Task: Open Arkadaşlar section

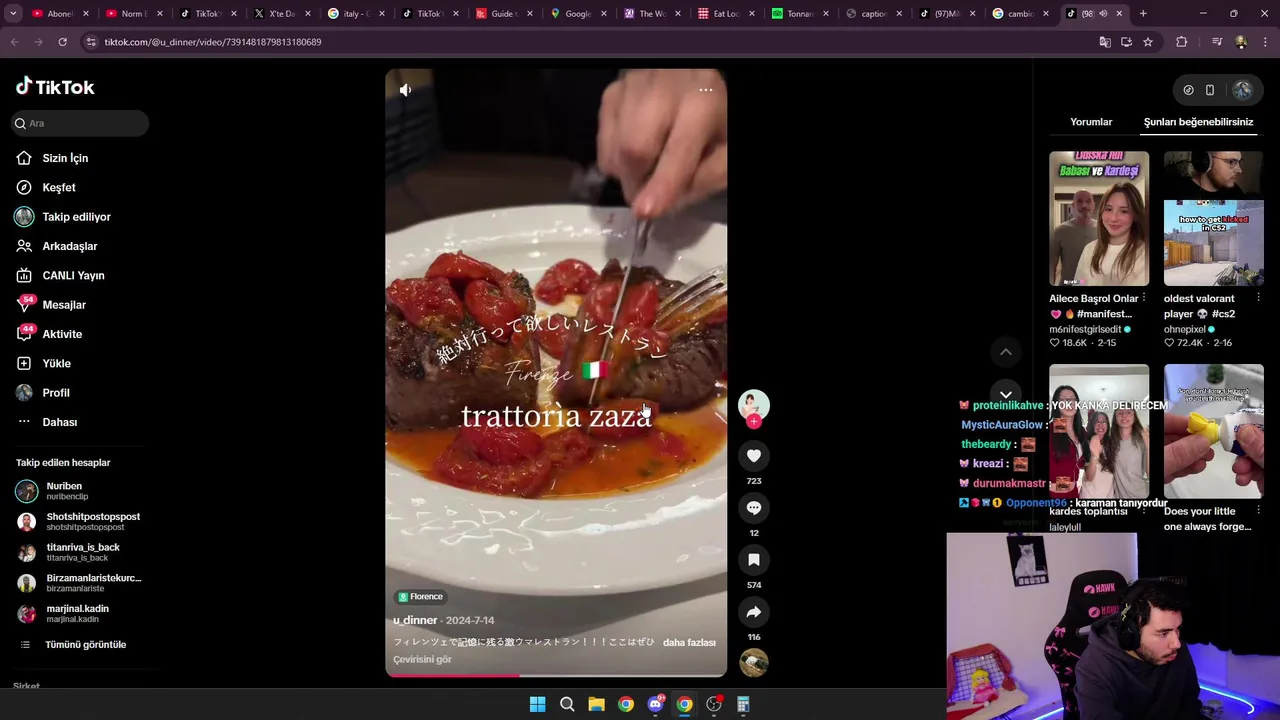Action: (x=69, y=246)
